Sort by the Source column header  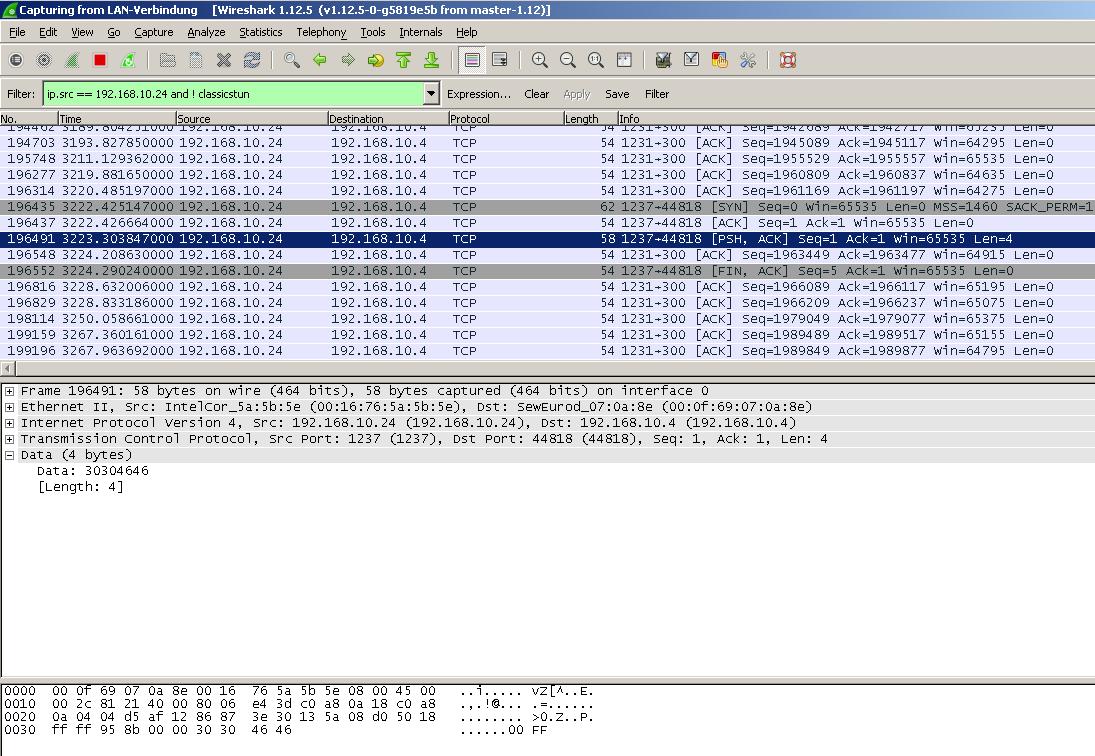pos(251,119)
